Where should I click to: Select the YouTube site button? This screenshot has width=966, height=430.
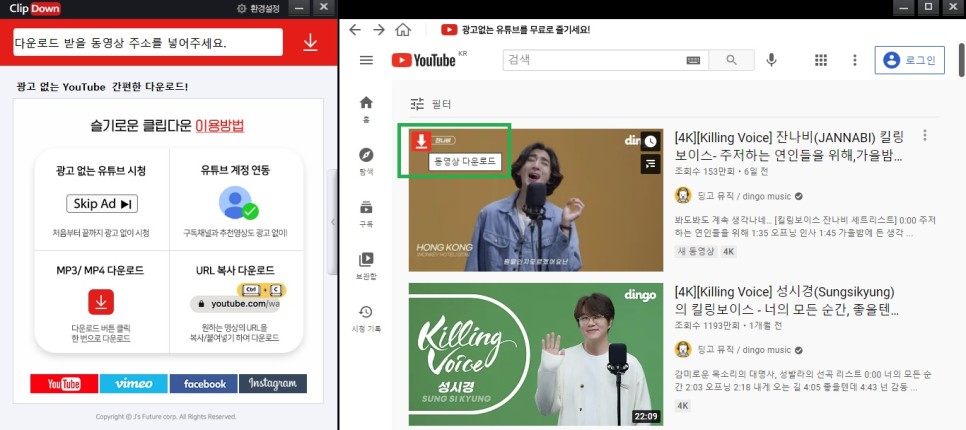[x=64, y=383]
